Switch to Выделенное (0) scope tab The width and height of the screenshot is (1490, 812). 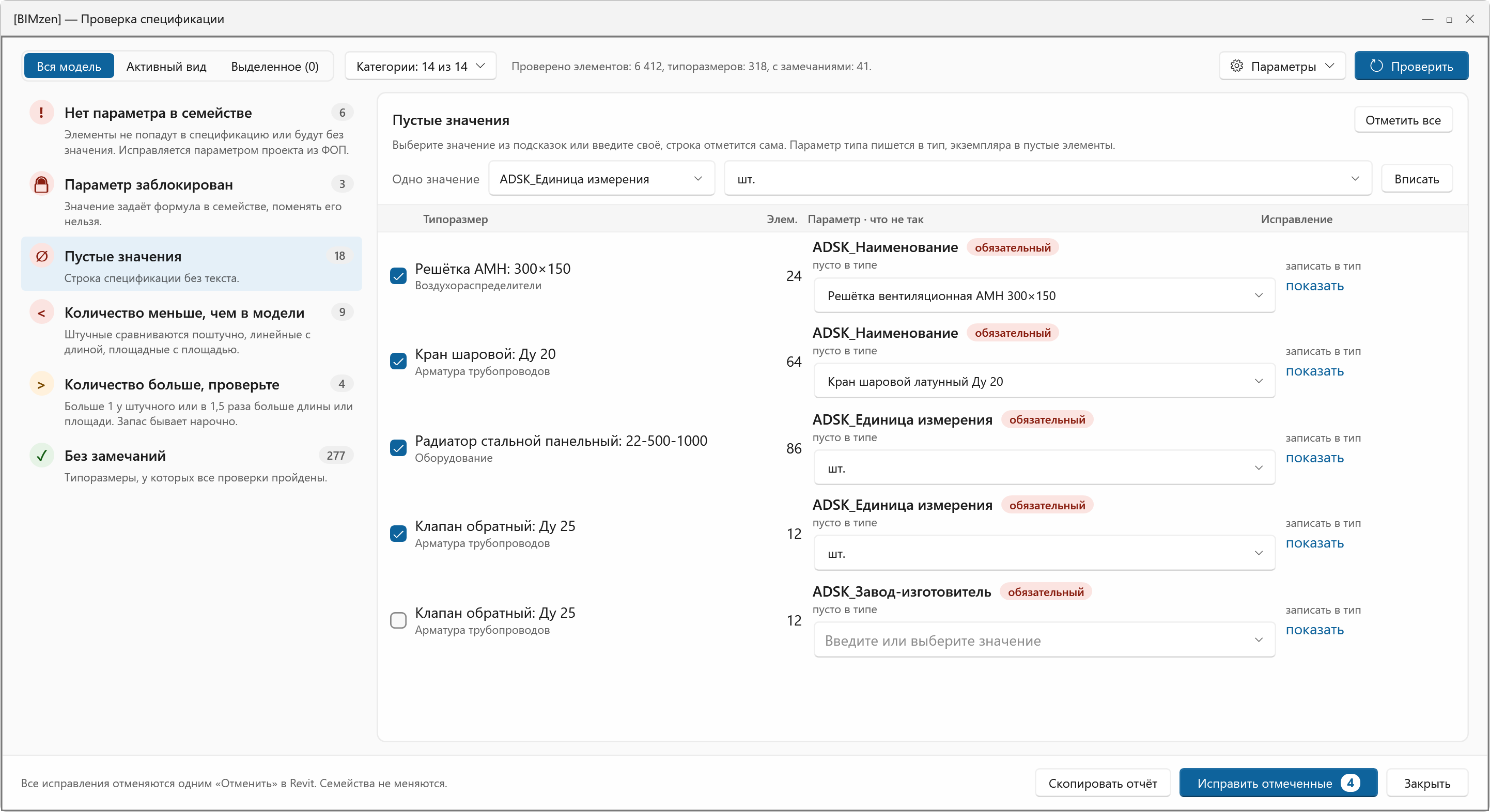[275, 66]
